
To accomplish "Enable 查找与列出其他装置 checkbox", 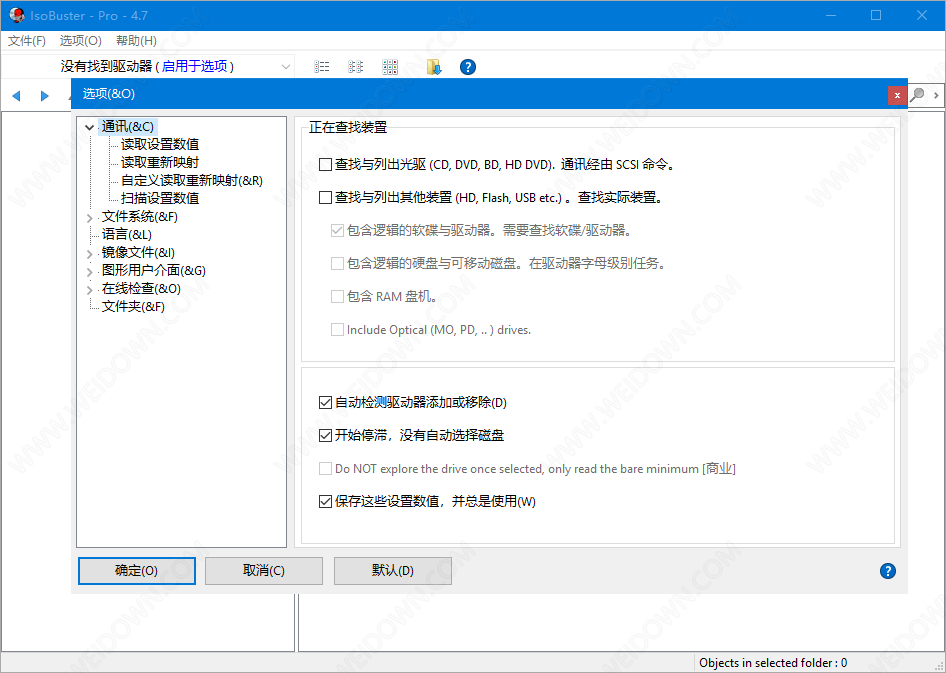I will pos(325,198).
